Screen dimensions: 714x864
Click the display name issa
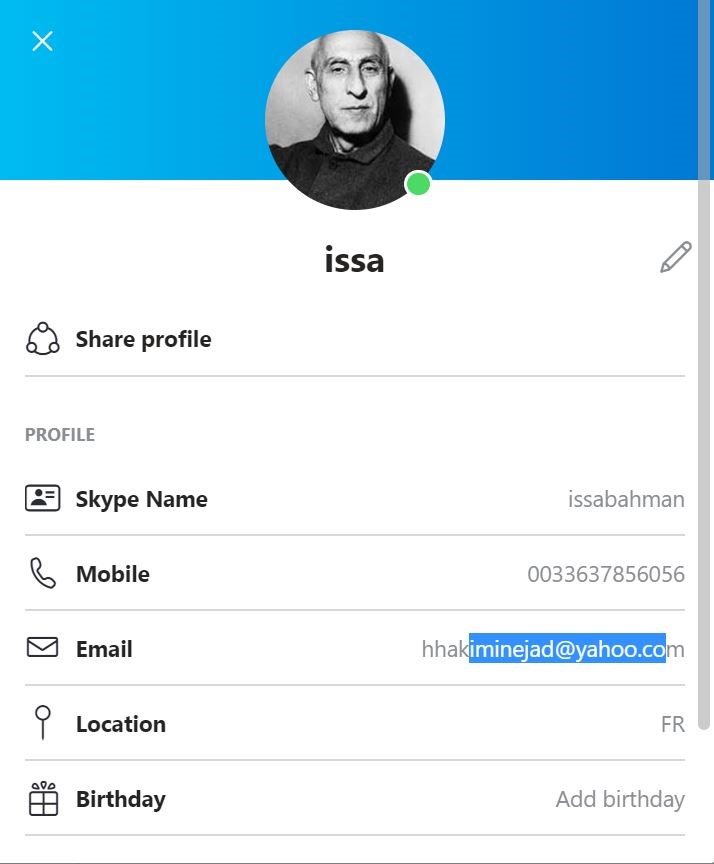click(x=354, y=260)
